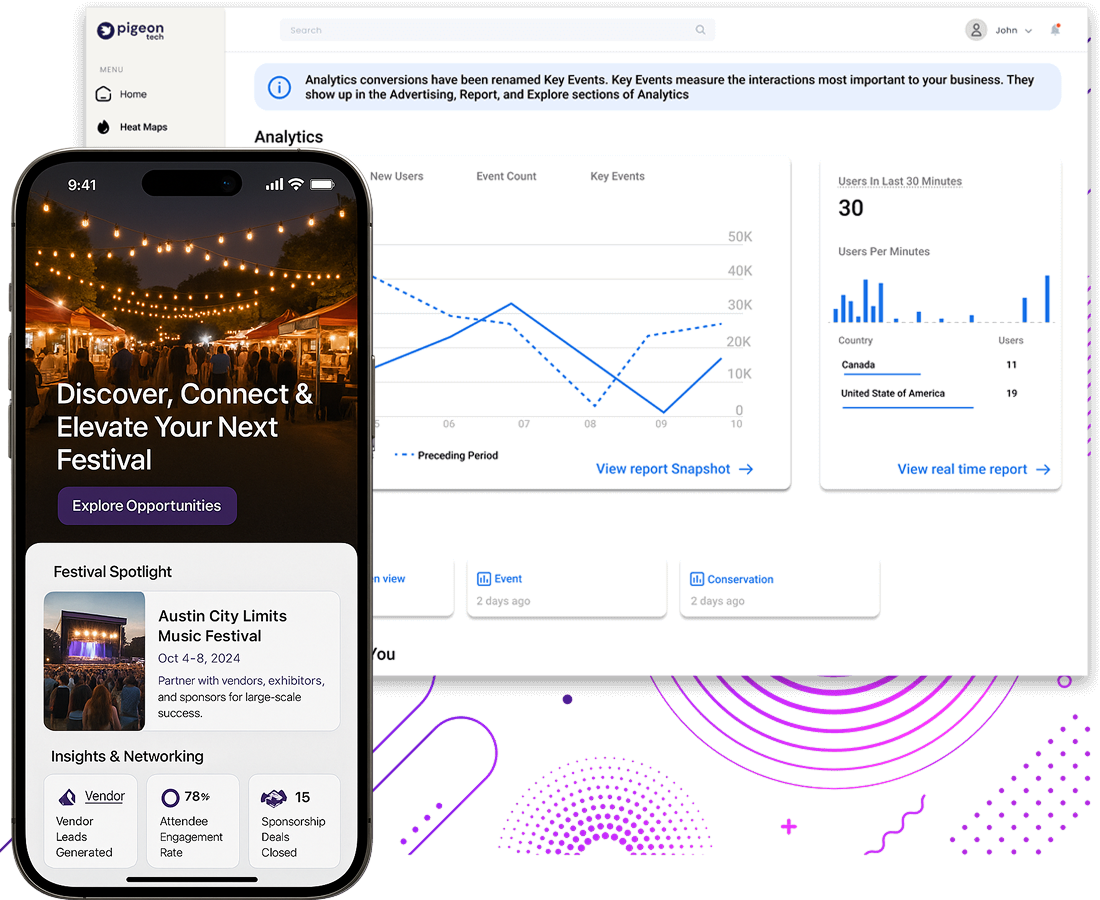
Task: Click the 78% Attendee Engagement ring
Action: pos(170,796)
